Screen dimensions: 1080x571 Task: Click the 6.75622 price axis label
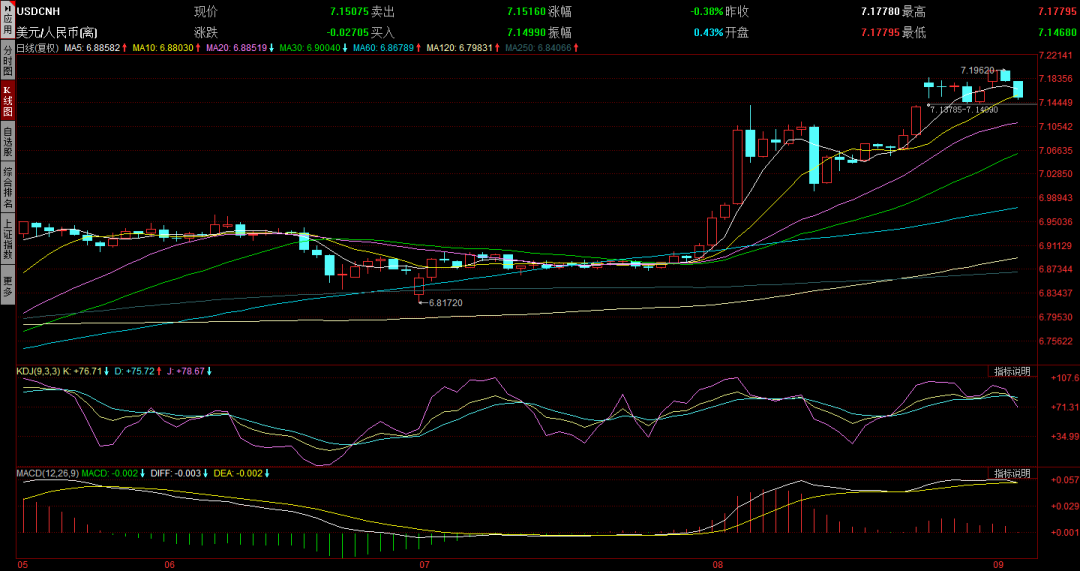[1057, 341]
